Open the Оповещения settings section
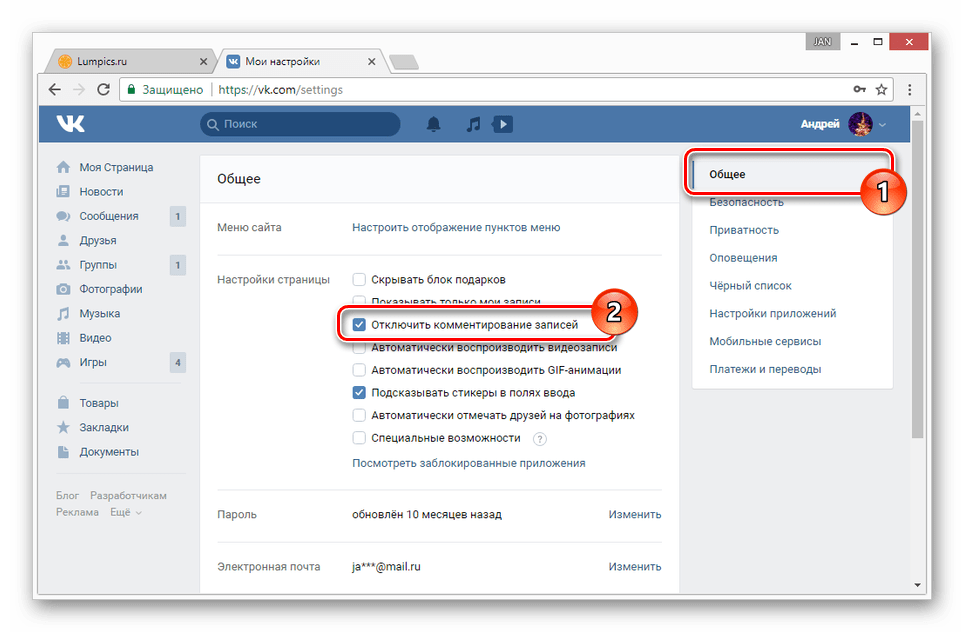 tap(743, 258)
